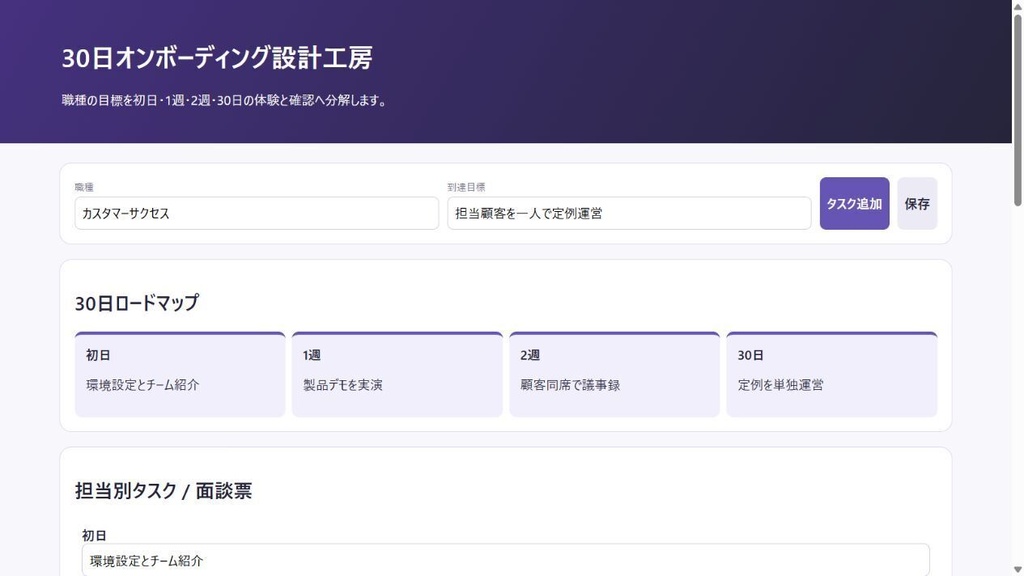
Task: Click the 担当別タスク / 面談票 heading
Action: [x=163, y=490]
